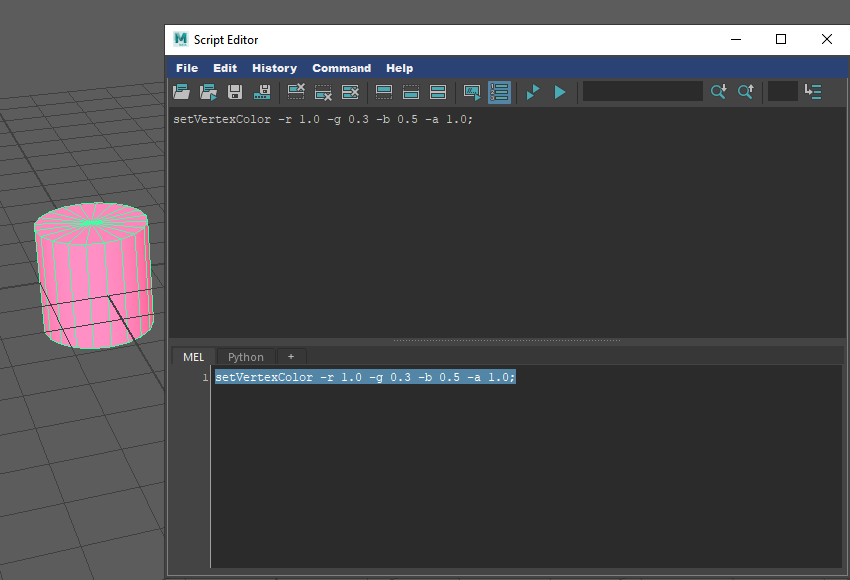
Task: Open the Command menu
Action: [341, 68]
